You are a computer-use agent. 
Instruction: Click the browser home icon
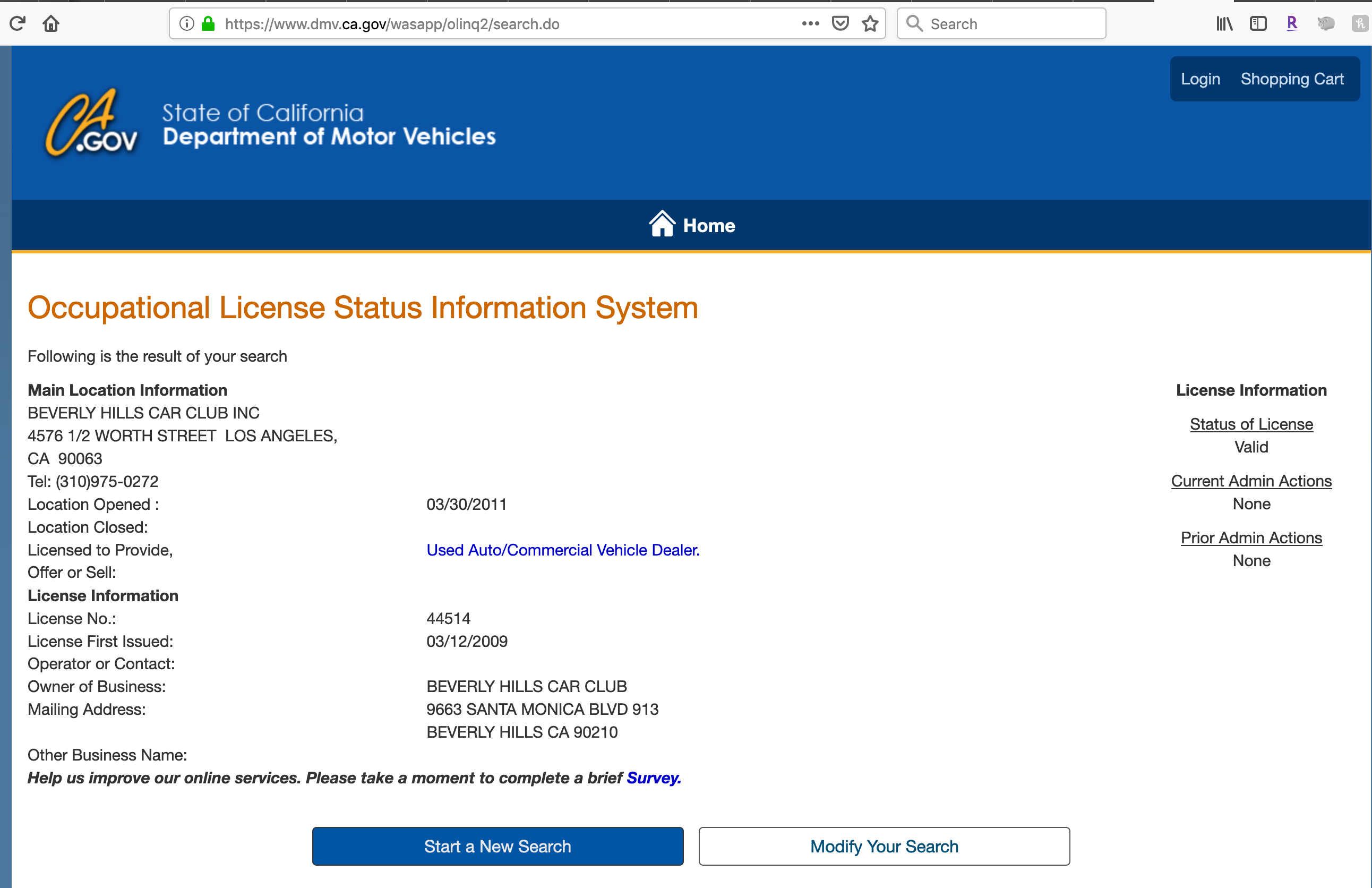click(x=51, y=24)
